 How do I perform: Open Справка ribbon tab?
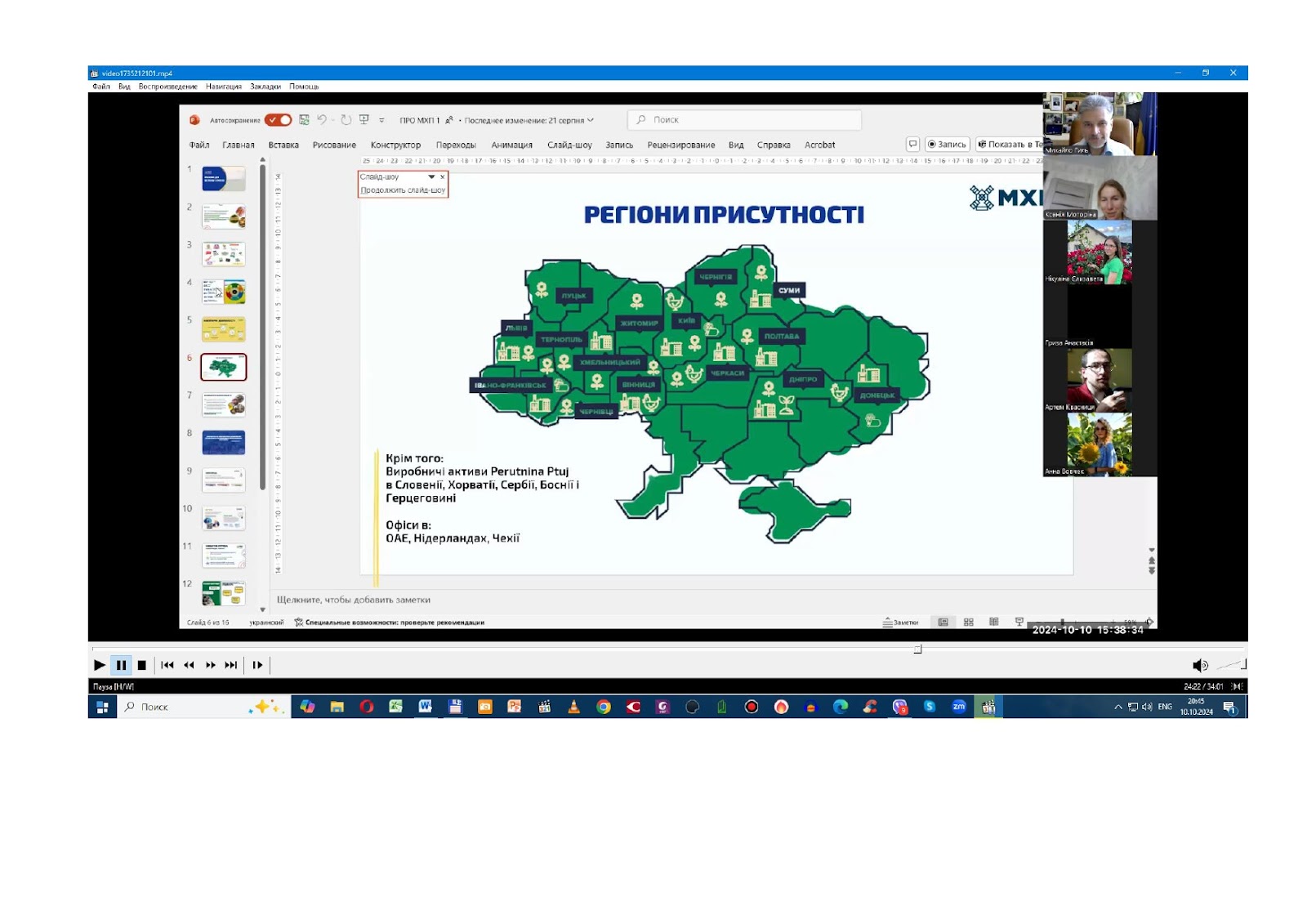774,145
